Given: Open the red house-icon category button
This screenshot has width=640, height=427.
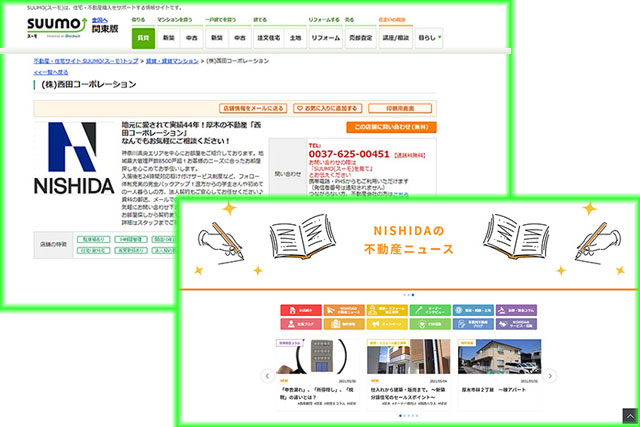Looking at the screenshot, I should point(301,310).
